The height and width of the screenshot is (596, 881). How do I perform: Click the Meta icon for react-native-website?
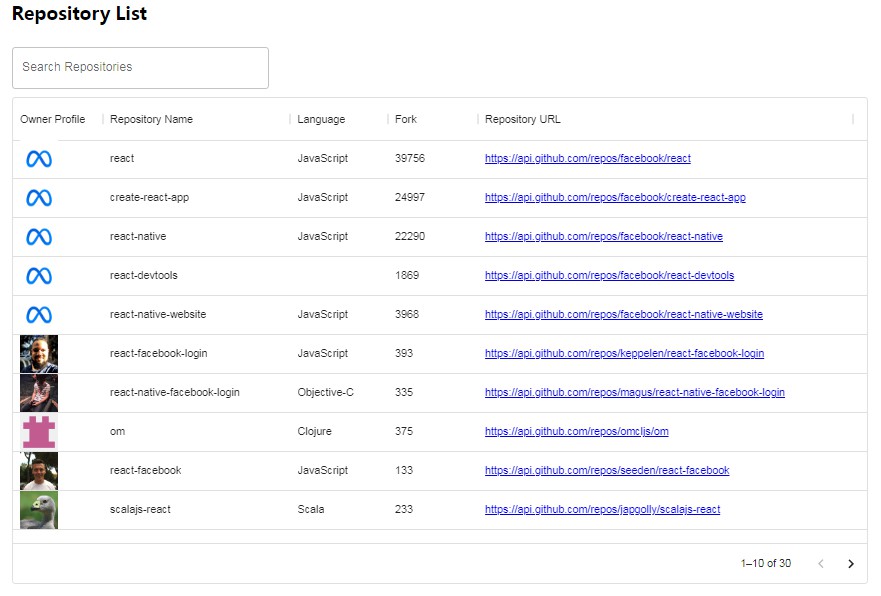tap(38, 314)
